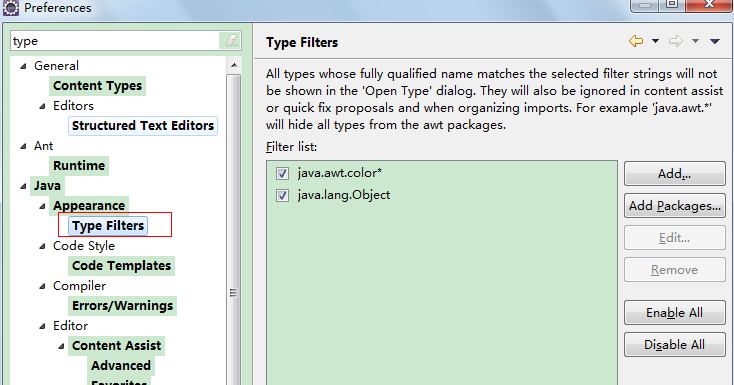Click the Disable All button

pyautogui.click(x=675, y=345)
